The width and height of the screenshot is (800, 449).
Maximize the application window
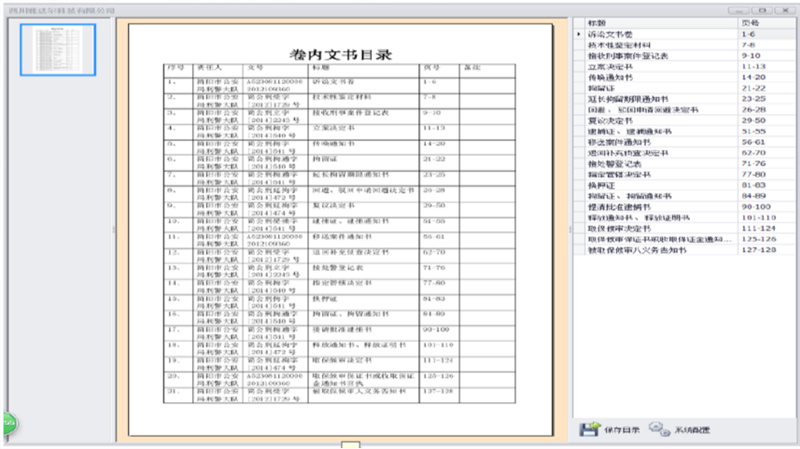(762, 10)
